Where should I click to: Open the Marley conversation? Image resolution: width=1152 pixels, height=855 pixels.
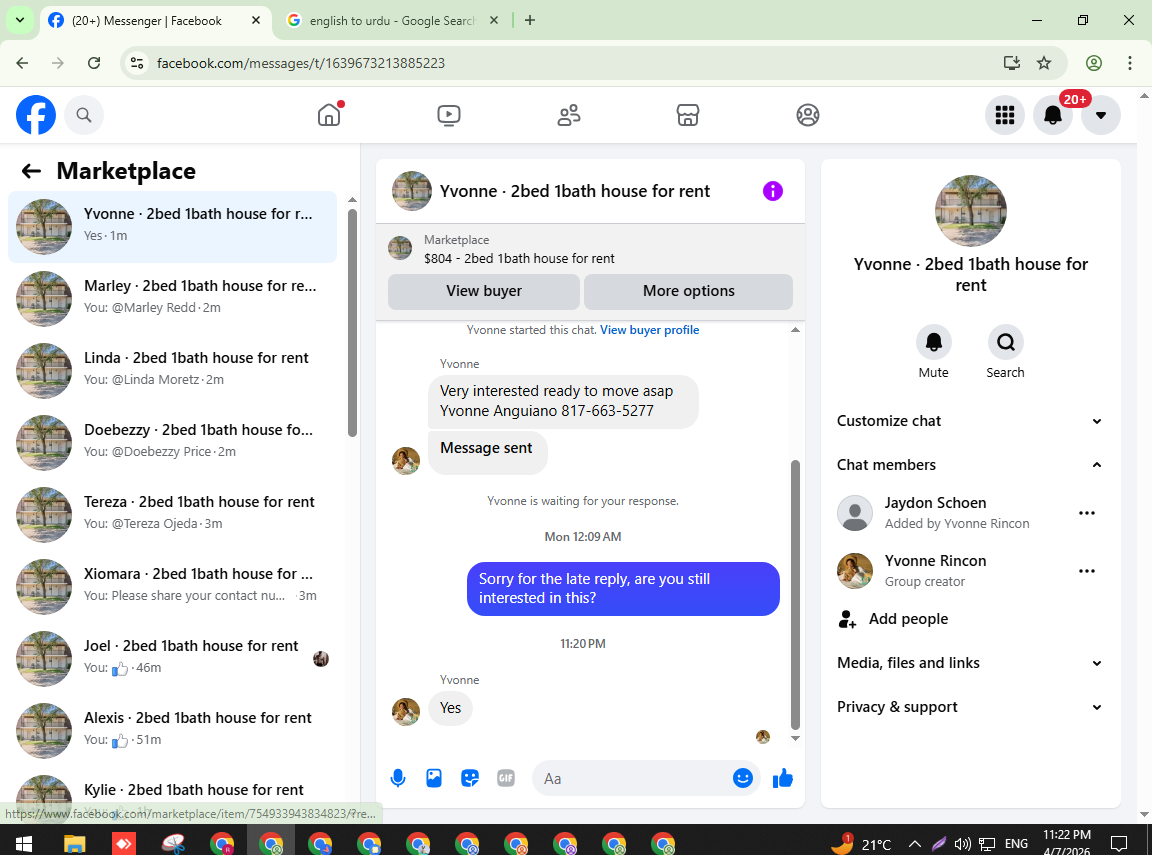(x=173, y=299)
